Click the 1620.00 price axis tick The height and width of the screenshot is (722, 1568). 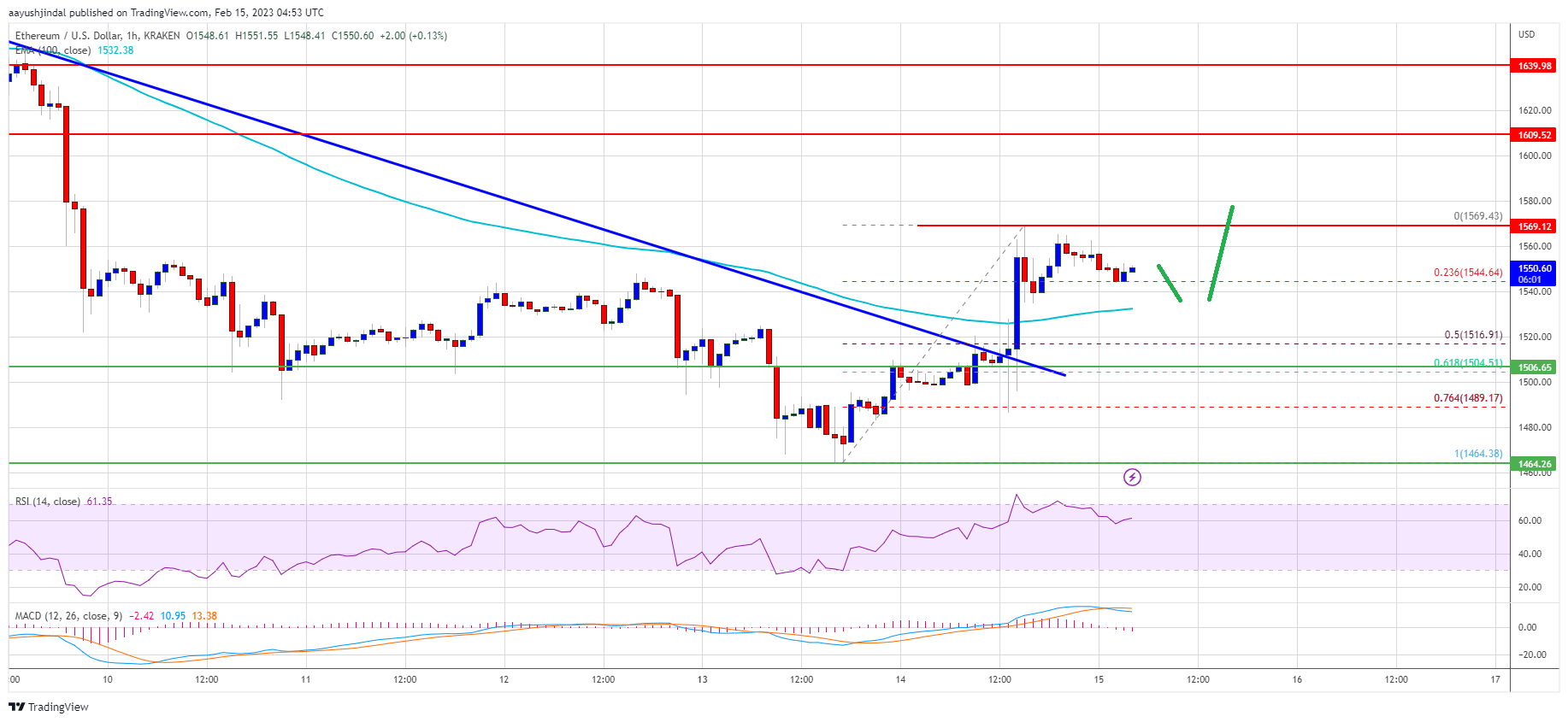coord(1535,110)
